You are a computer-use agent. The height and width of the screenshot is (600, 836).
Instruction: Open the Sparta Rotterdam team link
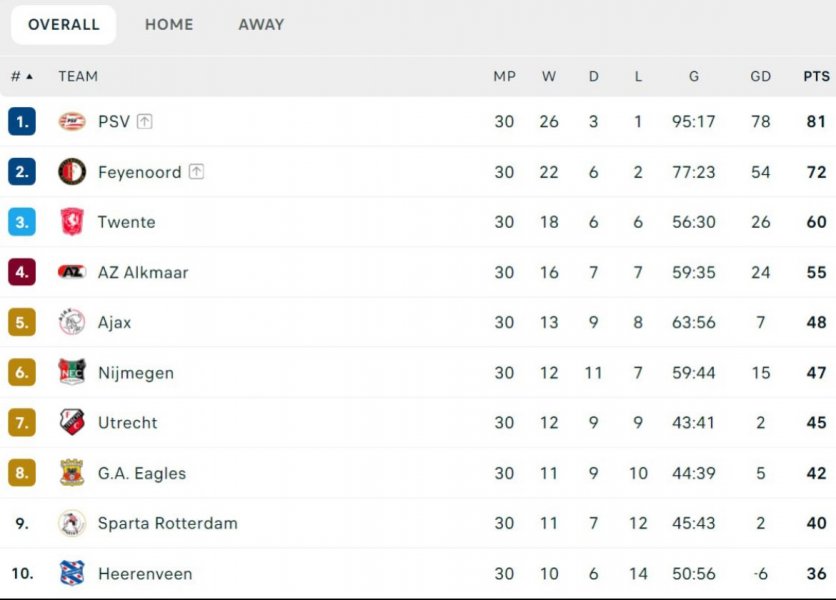[167, 523]
